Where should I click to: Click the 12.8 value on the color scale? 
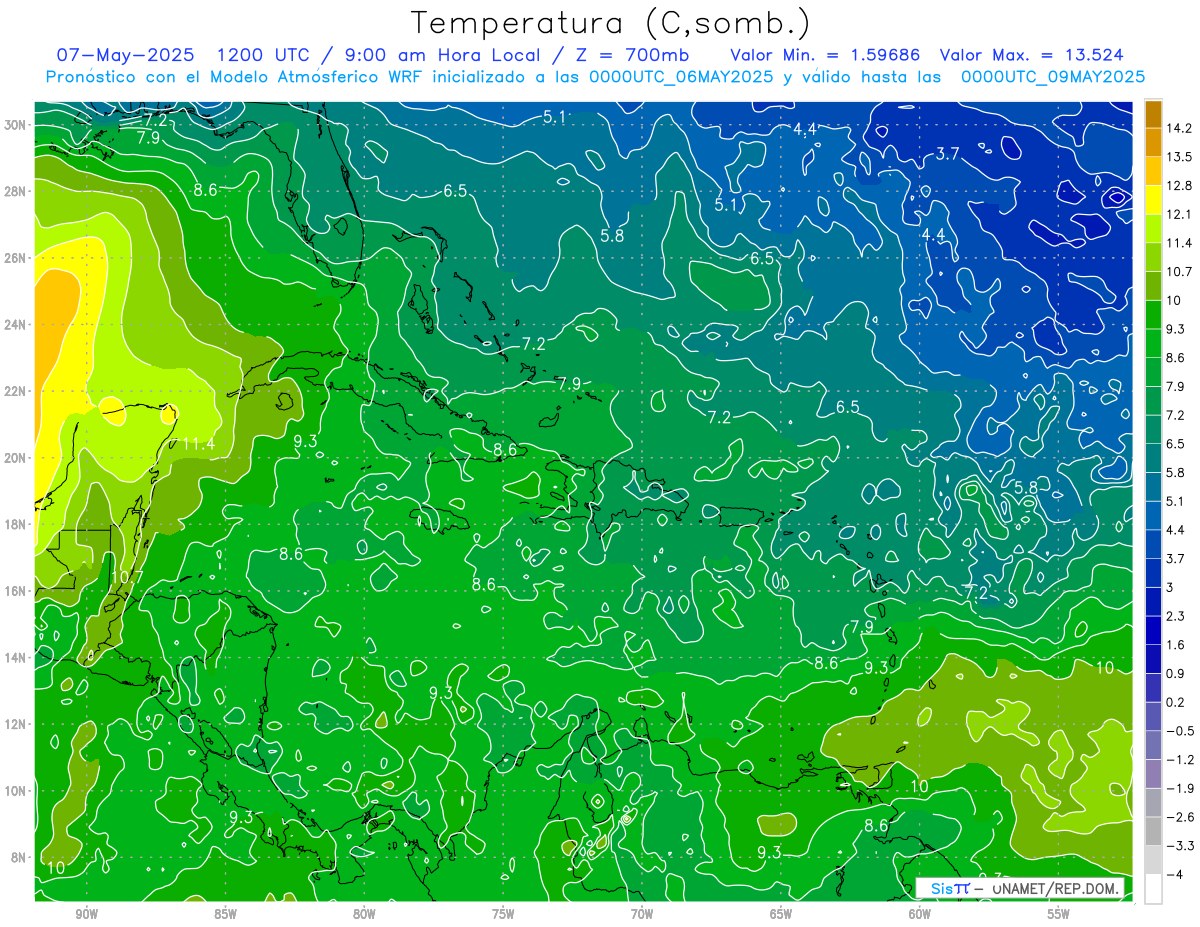1179,185
